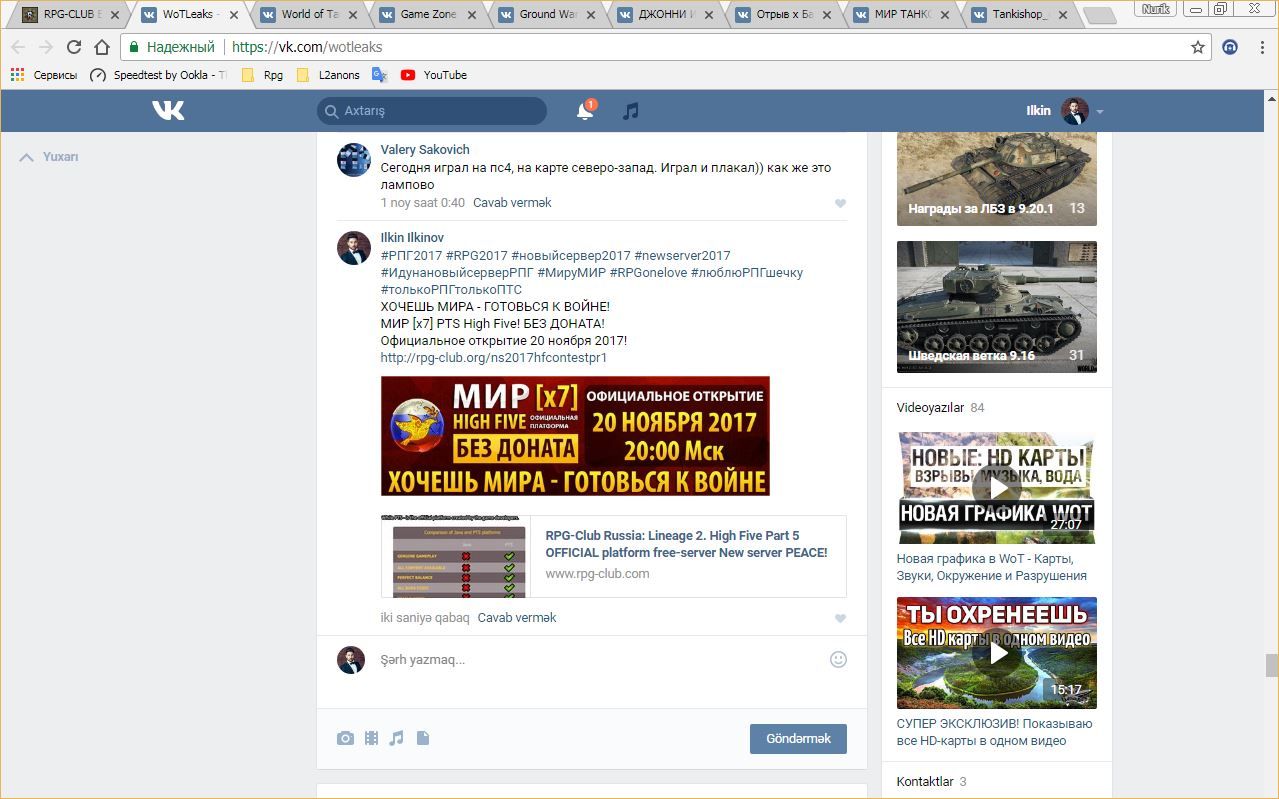
Task: Click the www.rpg-club.com link preview thumbnail
Action: coord(456,557)
